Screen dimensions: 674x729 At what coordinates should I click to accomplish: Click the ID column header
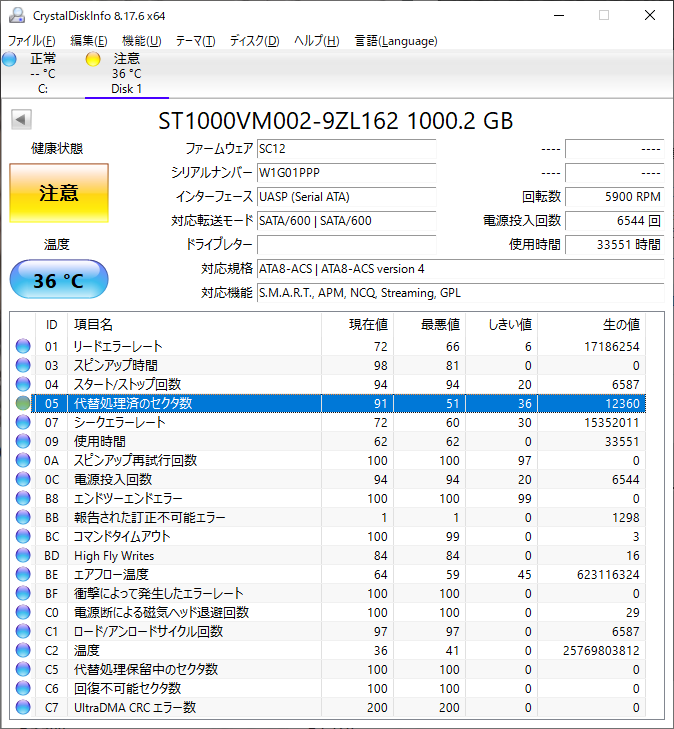point(52,325)
